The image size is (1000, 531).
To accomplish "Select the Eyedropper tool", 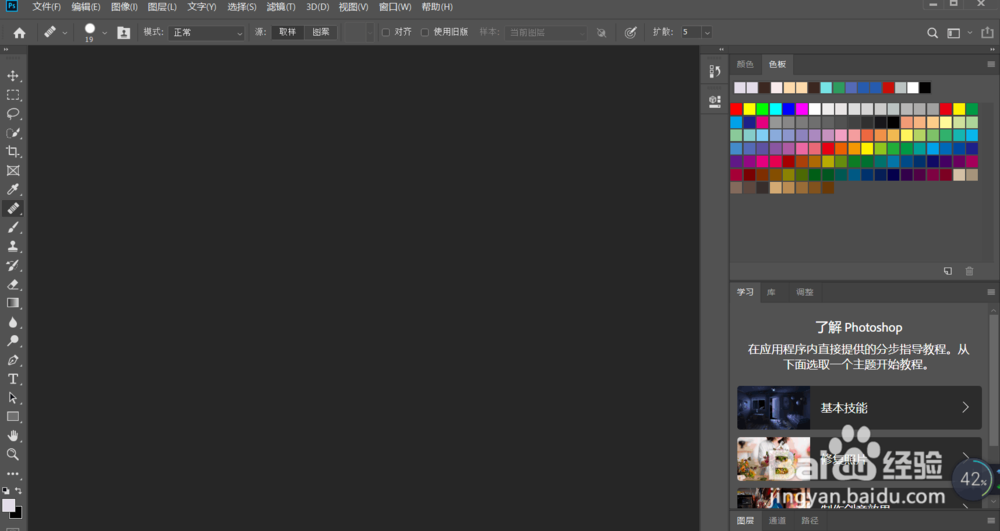I will [13, 189].
